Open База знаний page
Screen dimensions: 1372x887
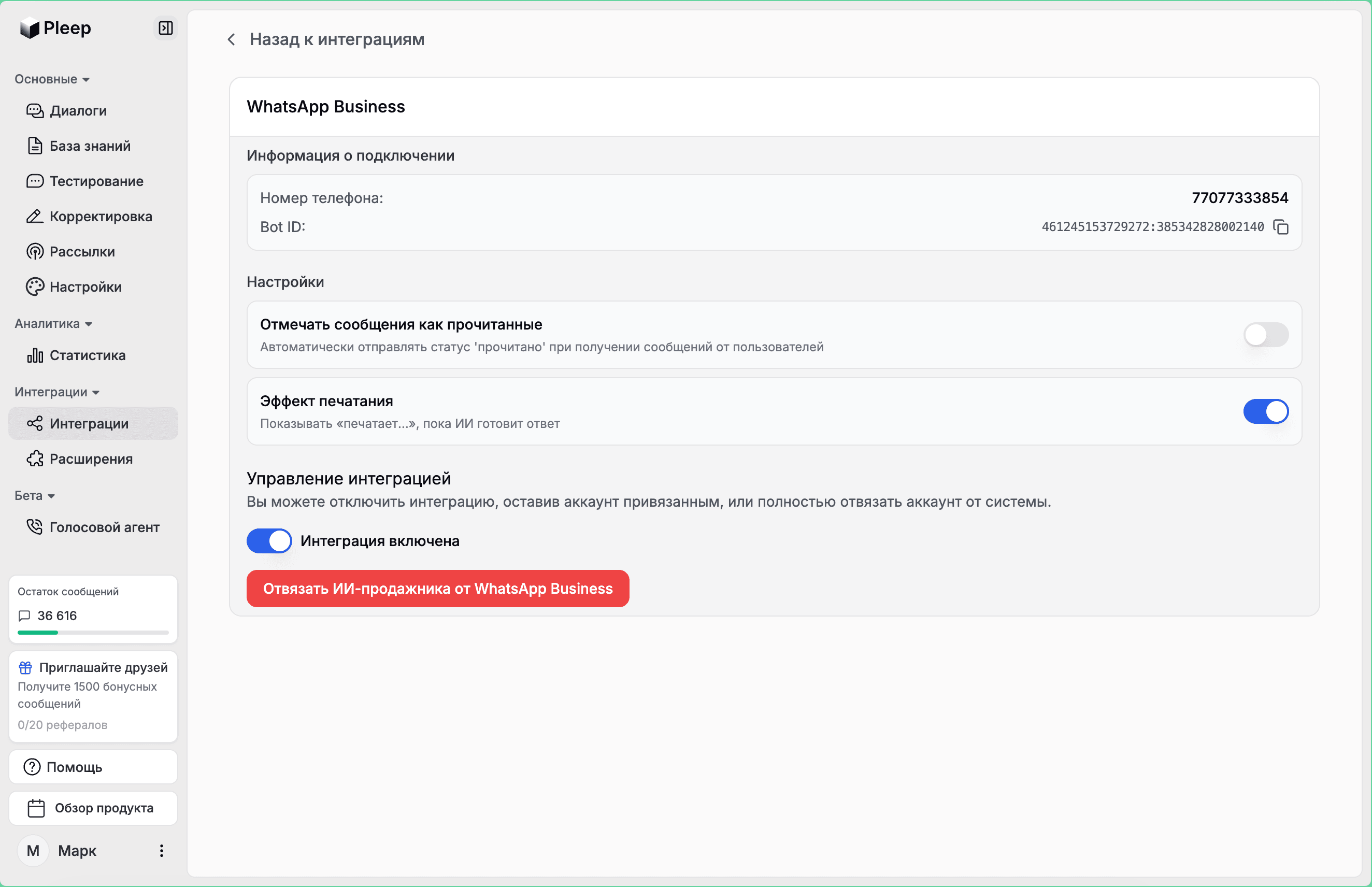point(93,146)
